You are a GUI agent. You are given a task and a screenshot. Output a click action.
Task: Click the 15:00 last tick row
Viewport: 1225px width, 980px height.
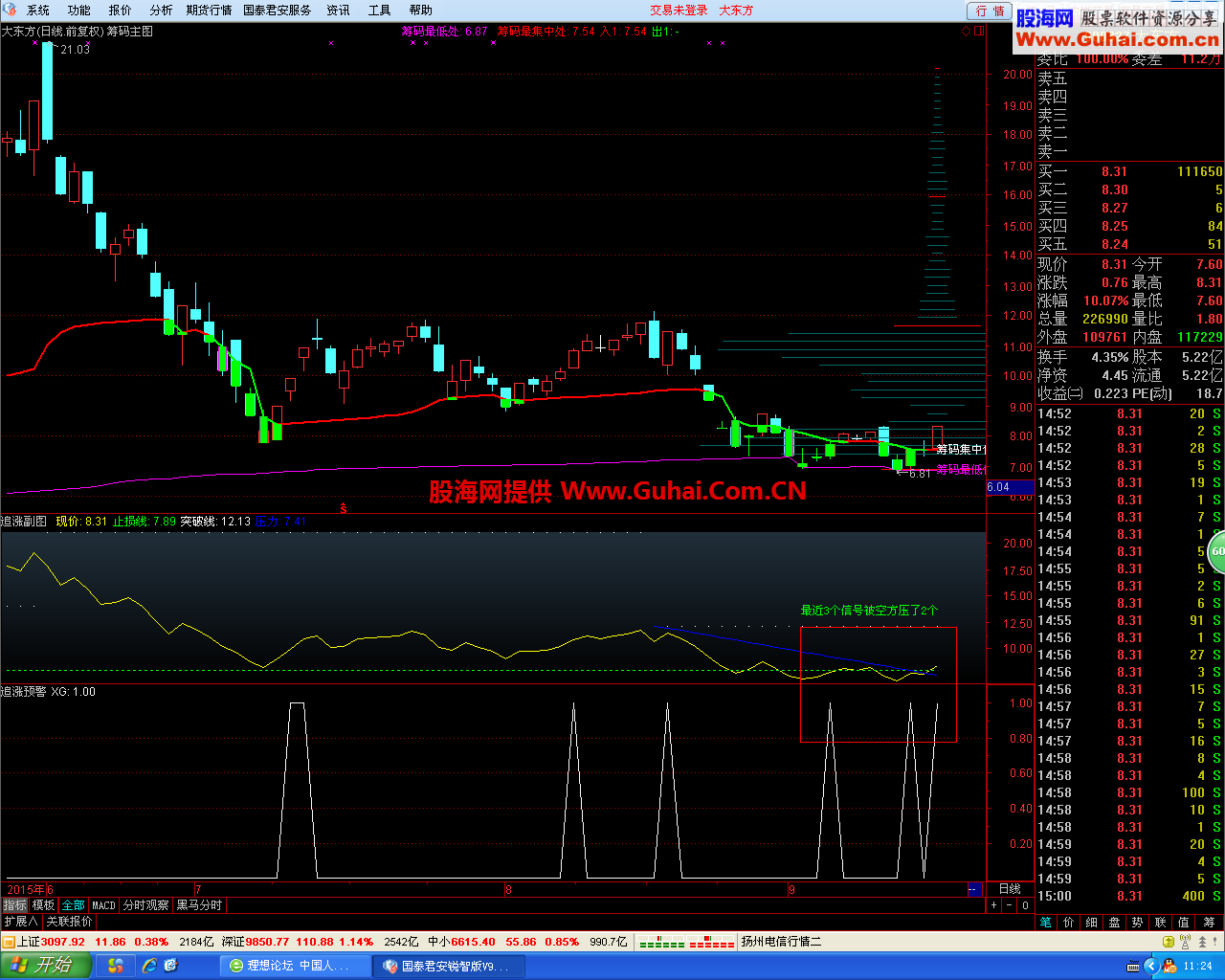coord(1130,896)
